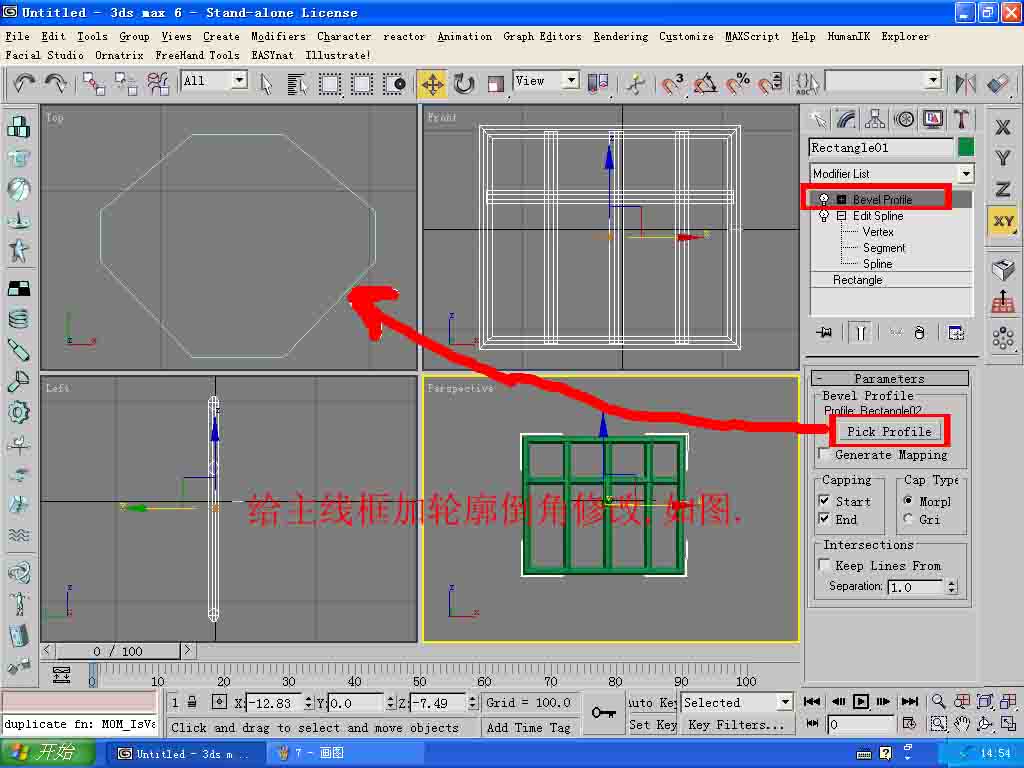Viewport: 1024px width, 768px height.
Task: Enable the Generate Mapping checkbox
Action: pos(825,455)
